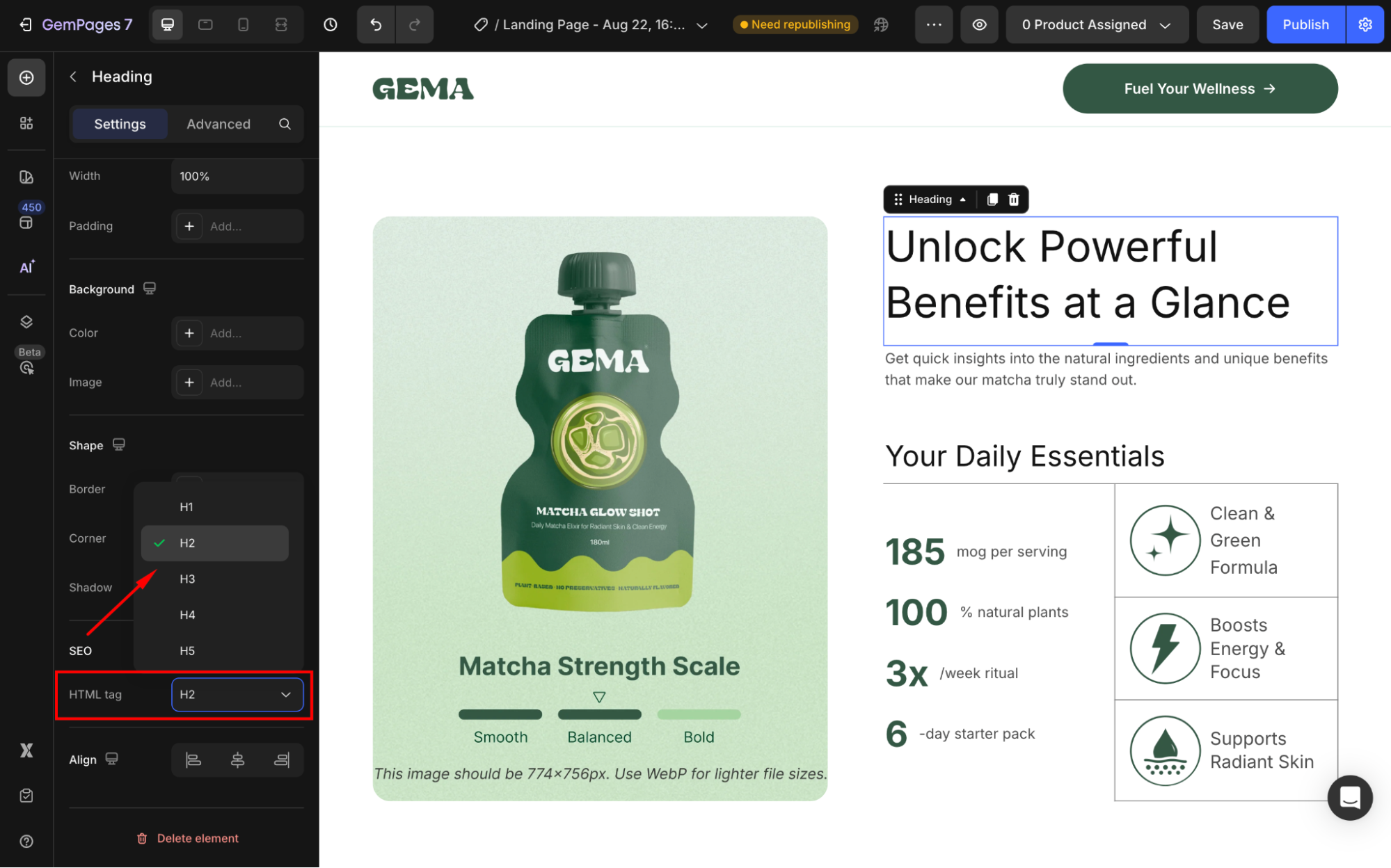This screenshot has width=1391, height=868.
Task: Switch to desktop device view
Action: point(168,25)
